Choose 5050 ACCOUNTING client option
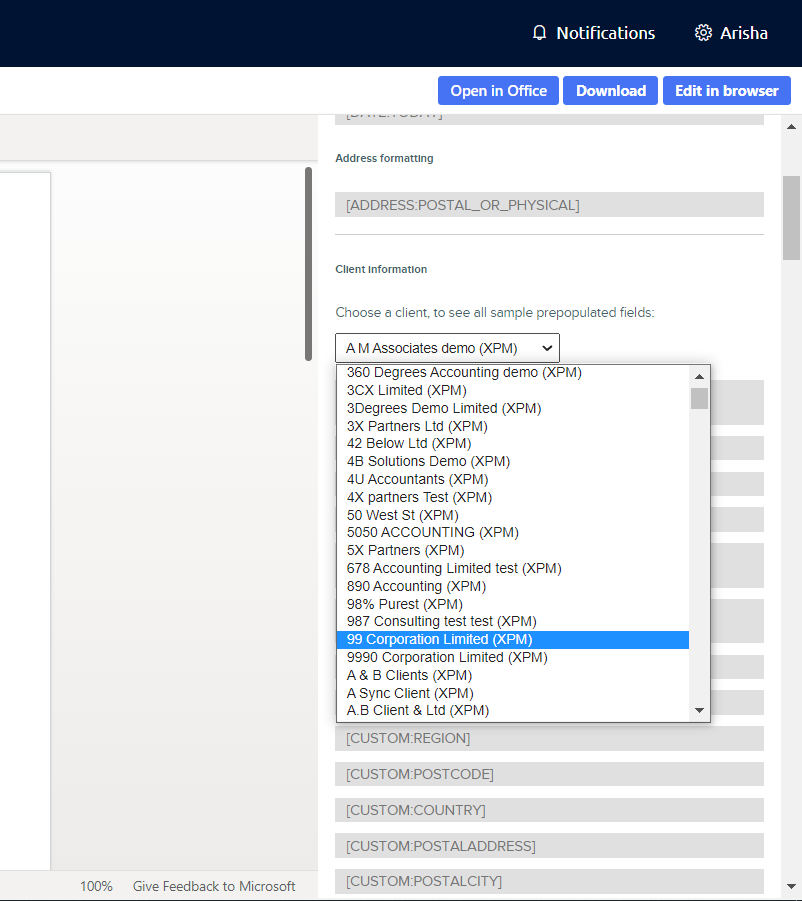802x901 pixels. (432, 532)
